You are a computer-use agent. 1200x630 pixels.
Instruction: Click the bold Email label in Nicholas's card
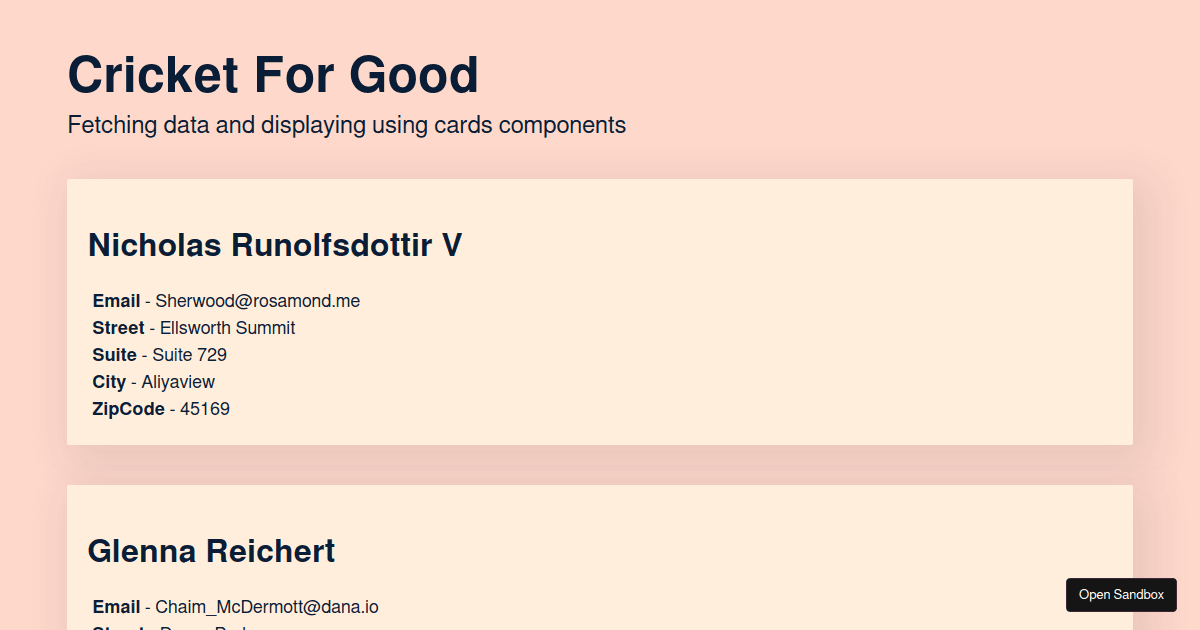[x=116, y=301]
